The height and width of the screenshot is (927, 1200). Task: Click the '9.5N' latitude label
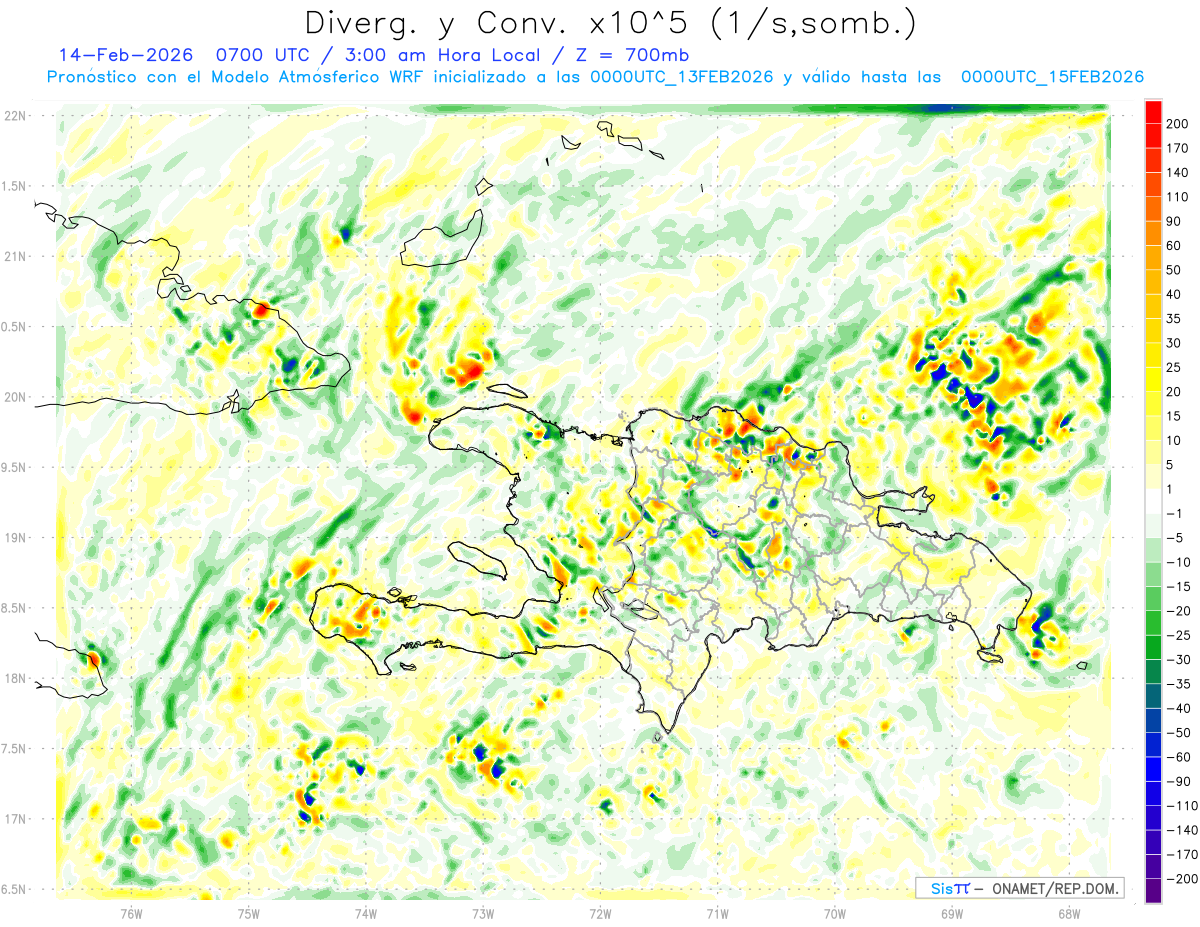click(x=15, y=467)
